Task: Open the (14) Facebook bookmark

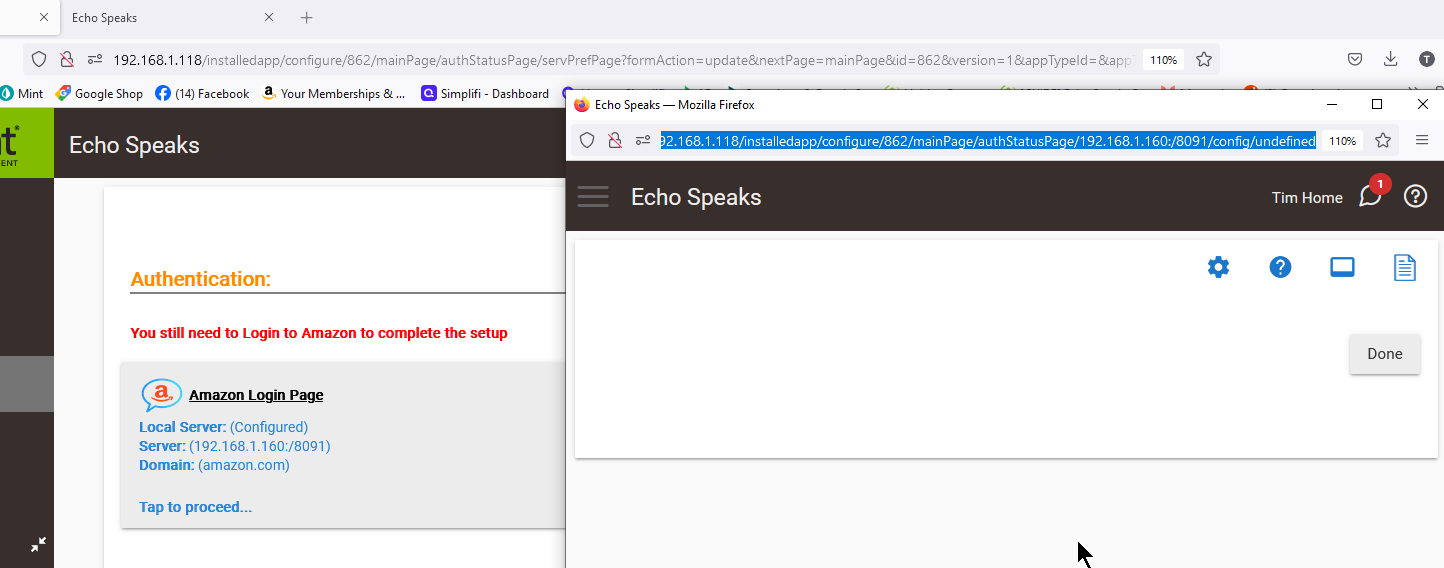Action: tap(202, 93)
